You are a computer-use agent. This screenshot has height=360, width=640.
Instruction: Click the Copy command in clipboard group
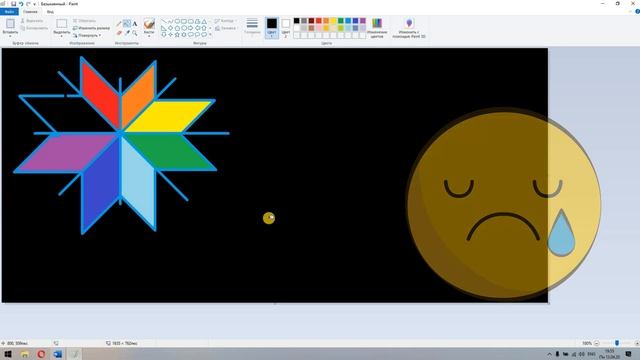(x=34, y=28)
